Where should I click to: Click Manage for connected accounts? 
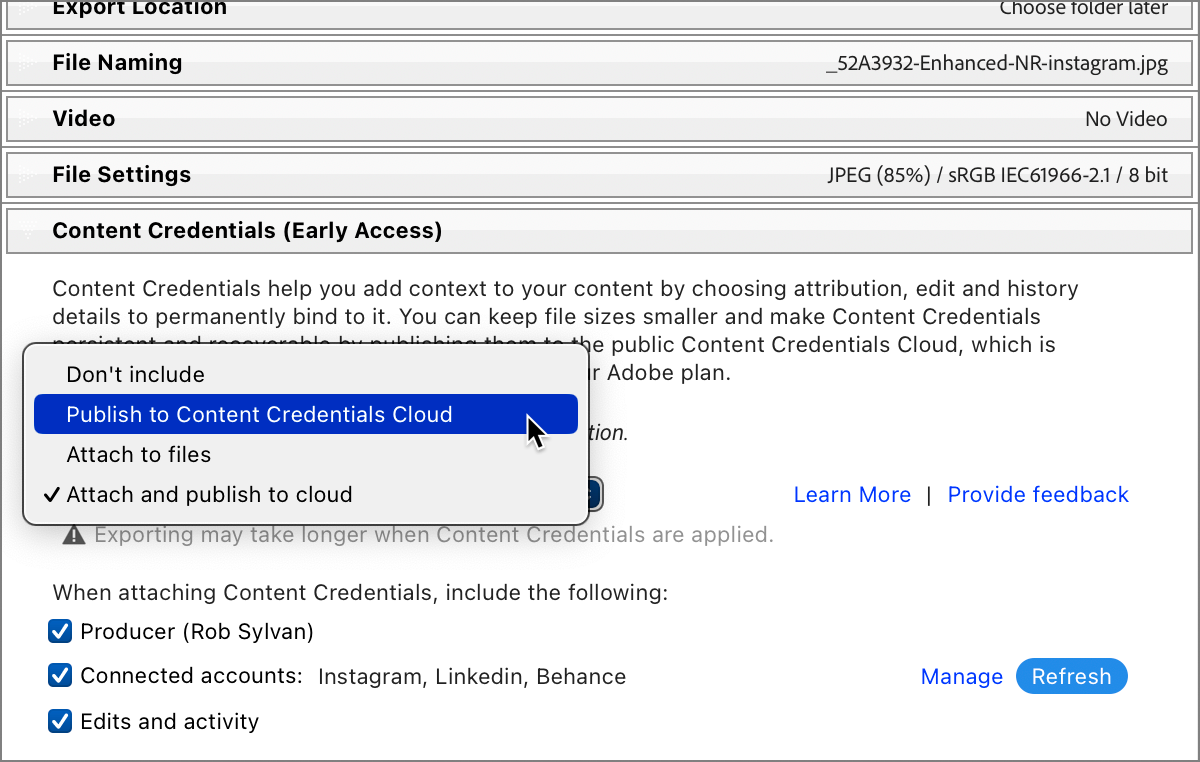[961, 677]
